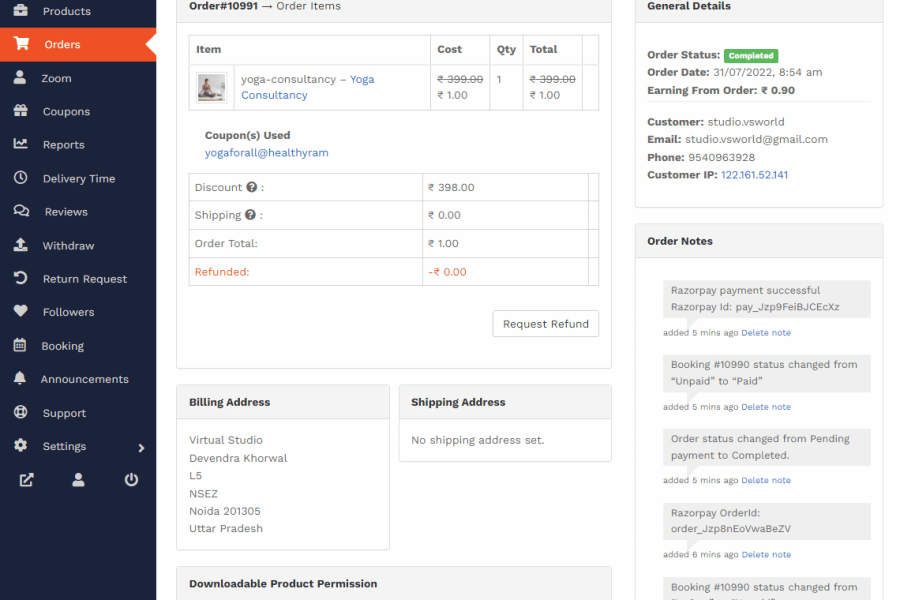The image size is (900, 600).
Task: Click the Support lifebuoy icon
Action: (x=21, y=412)
